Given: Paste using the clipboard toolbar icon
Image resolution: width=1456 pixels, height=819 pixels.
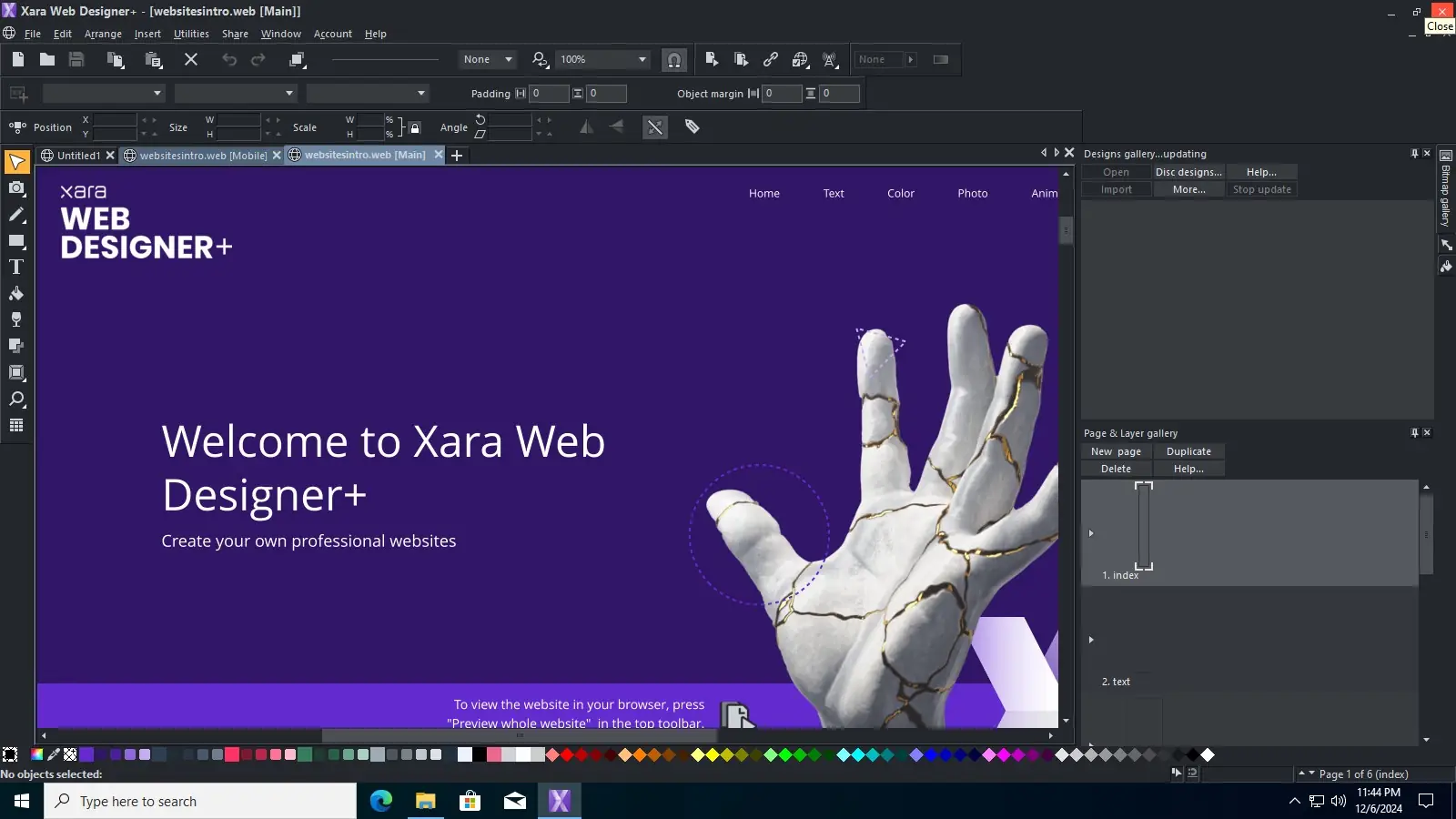Looking at the screenshot, I should click(x=154, y=59).
